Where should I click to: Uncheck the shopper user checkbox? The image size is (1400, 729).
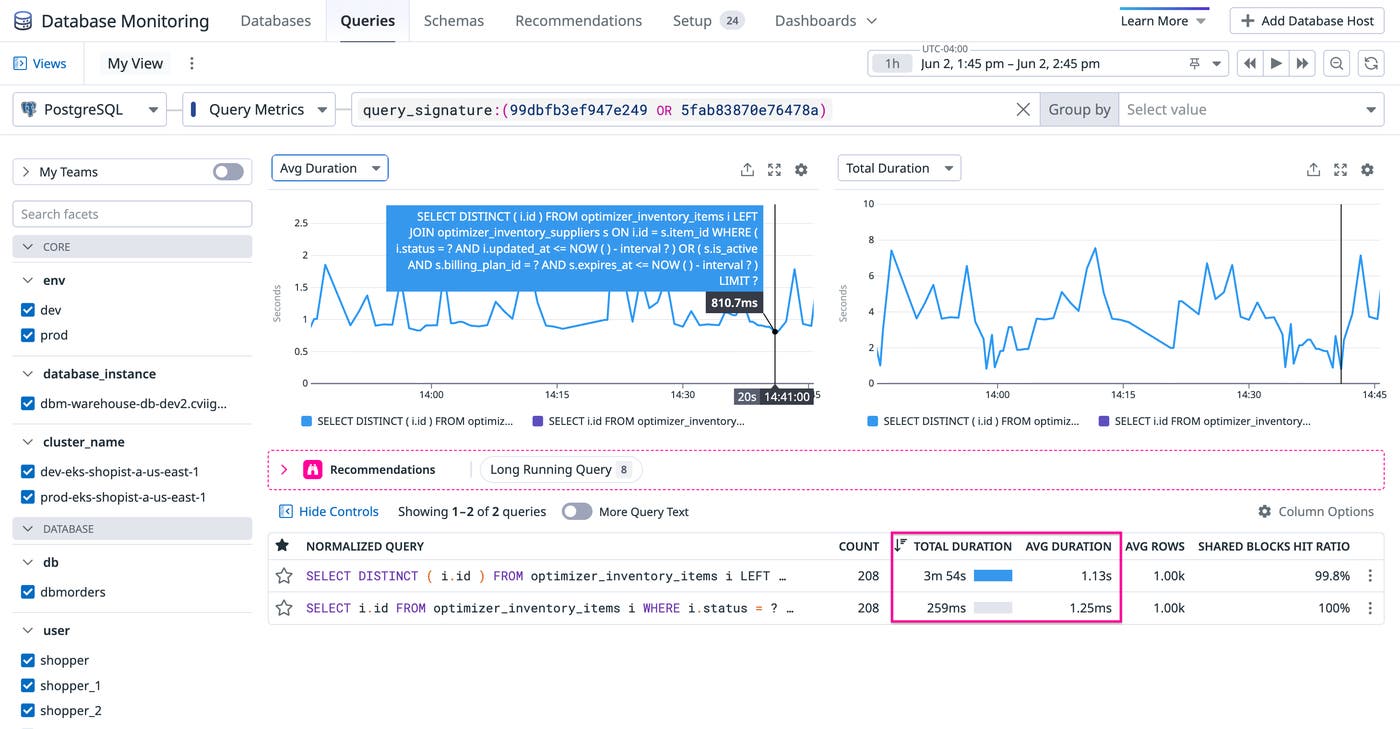point(28,660)
